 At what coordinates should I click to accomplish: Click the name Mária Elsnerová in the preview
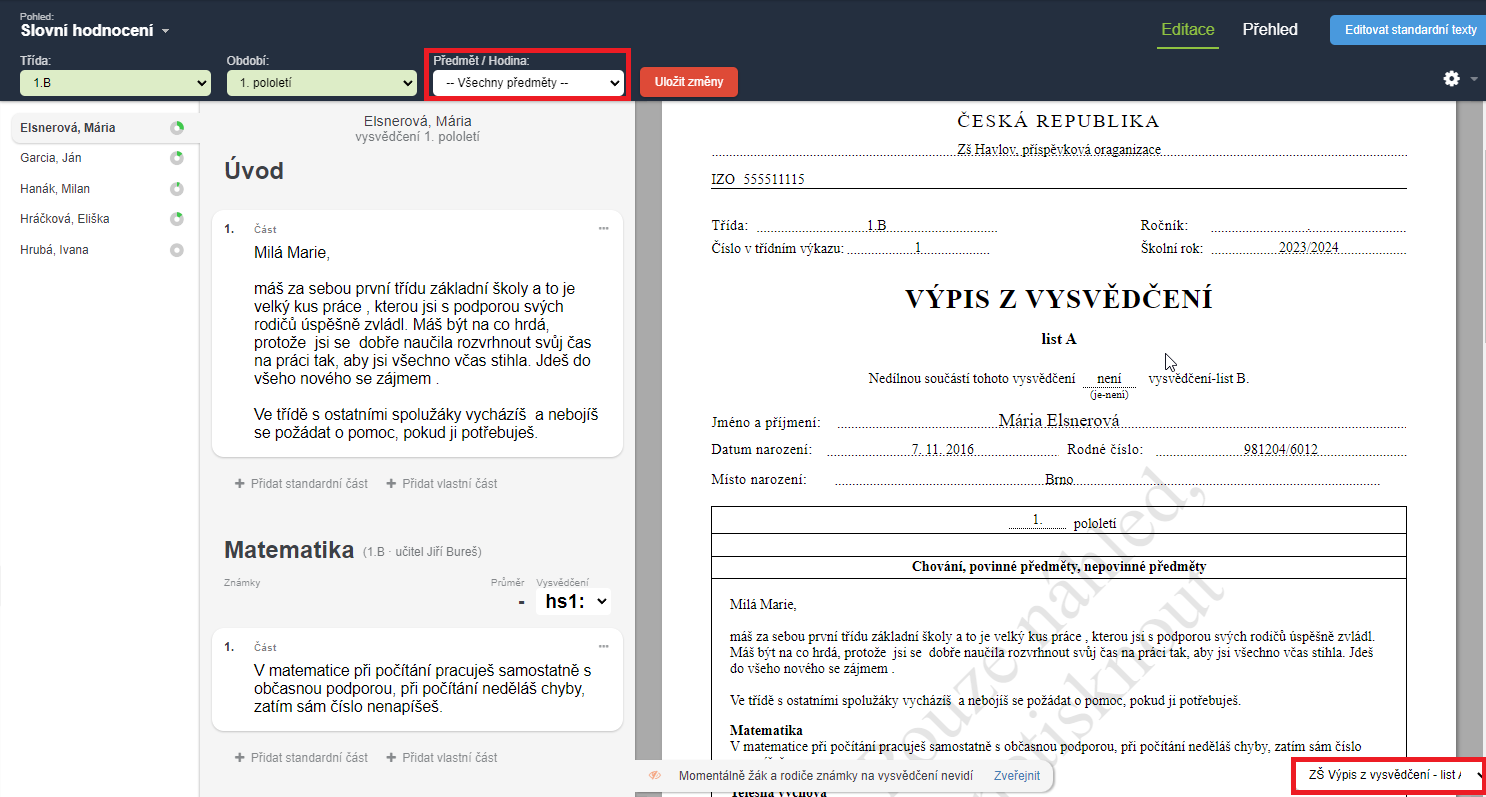1059,421
